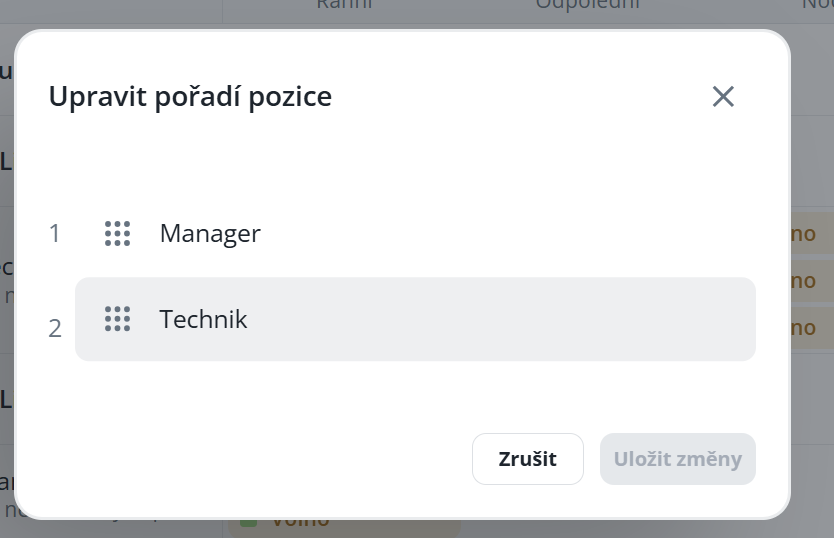The image size is (834, 538).
Task: Click order number 2 beside Technik
Action: pyautogui.click(x=55, y=328)
